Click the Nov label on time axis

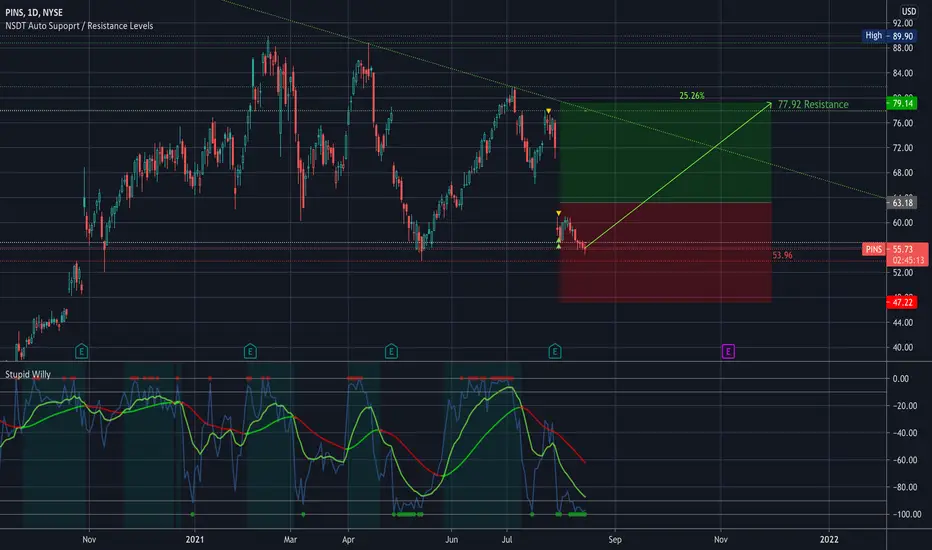coord(89,539)
